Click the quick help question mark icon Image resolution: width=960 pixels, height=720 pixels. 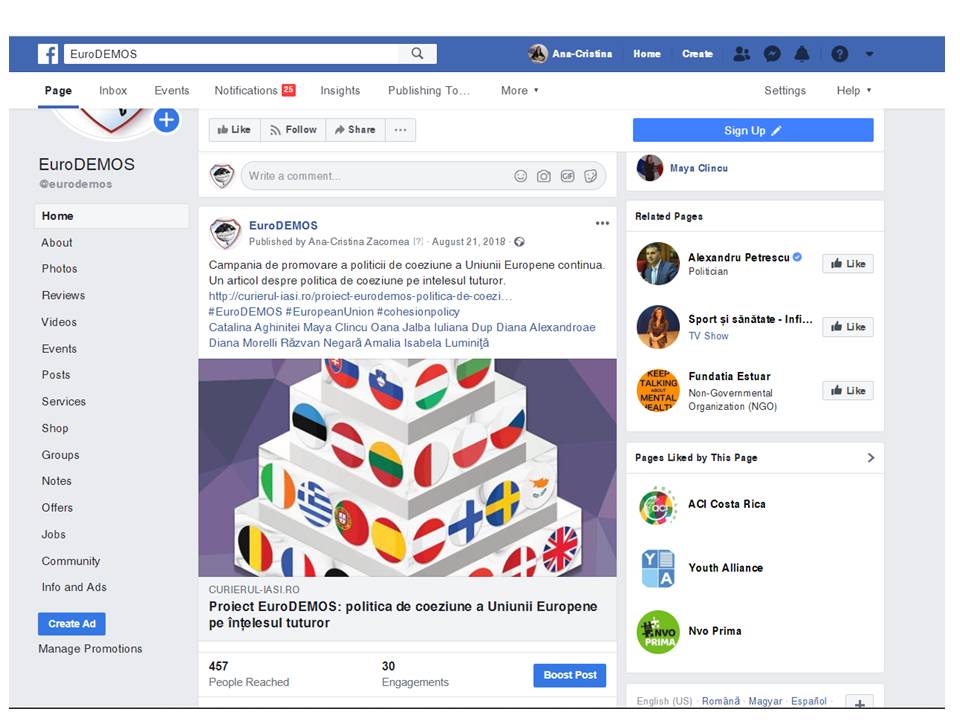pyautogui.click(x=839, y=54)
